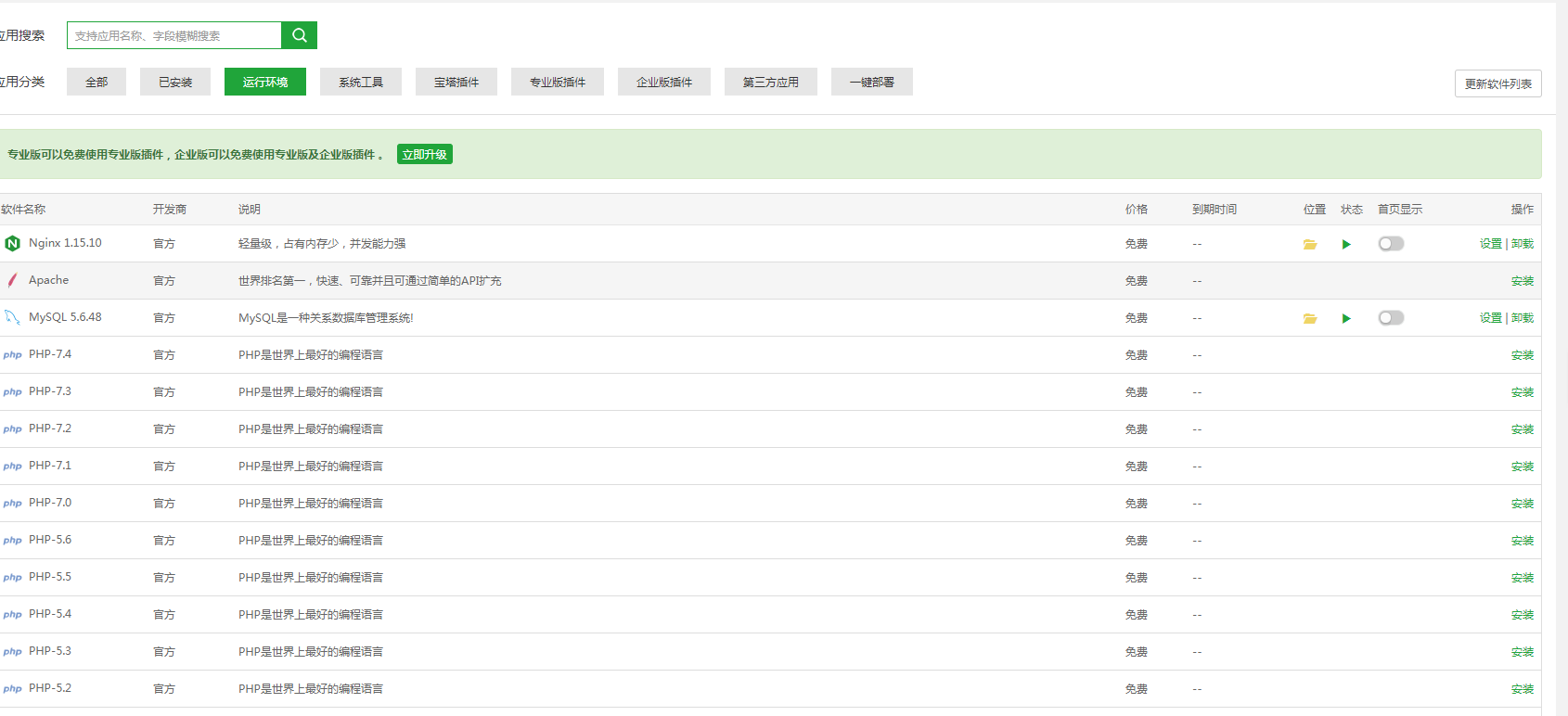Viewport: 1568px width, 716px height.
Task: Select the 宝塔插件 category tab
Action: click(456, 82)
